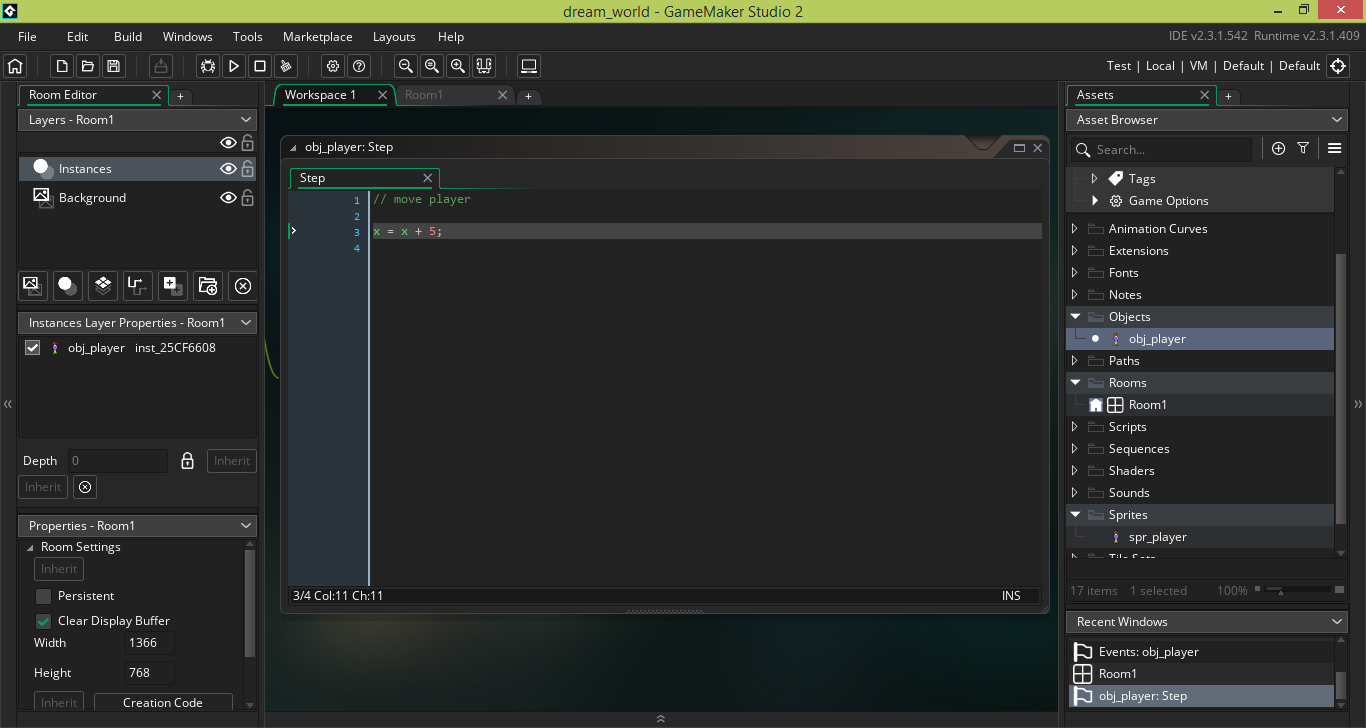1366x728 pixels.
Task: Delete the selected layer
Action: point(242,286)
